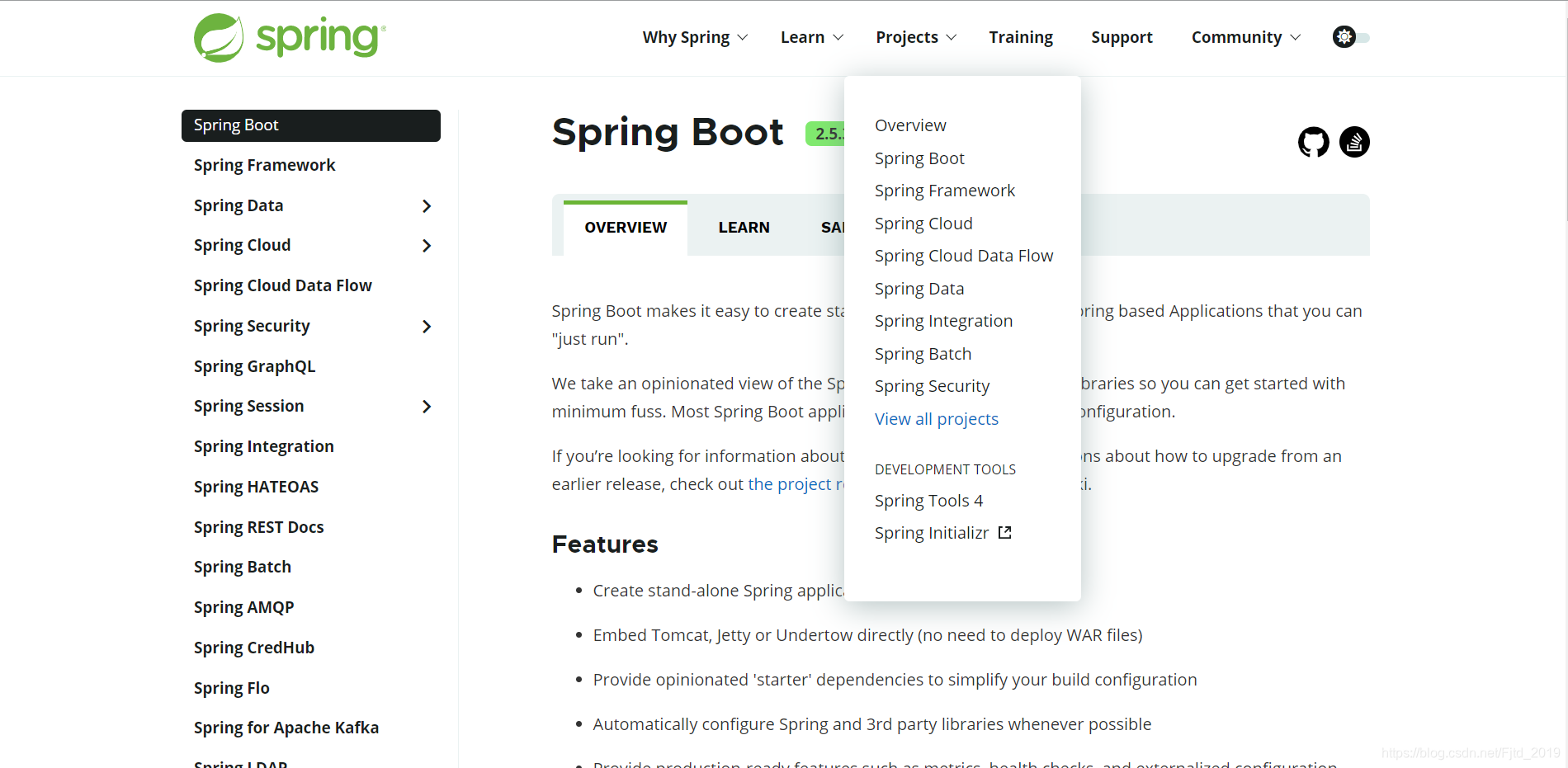Open Spring for Apache Kafka sidebar link
The width and height of the screenshot is (1568, 768).
(x=286, y=728)
